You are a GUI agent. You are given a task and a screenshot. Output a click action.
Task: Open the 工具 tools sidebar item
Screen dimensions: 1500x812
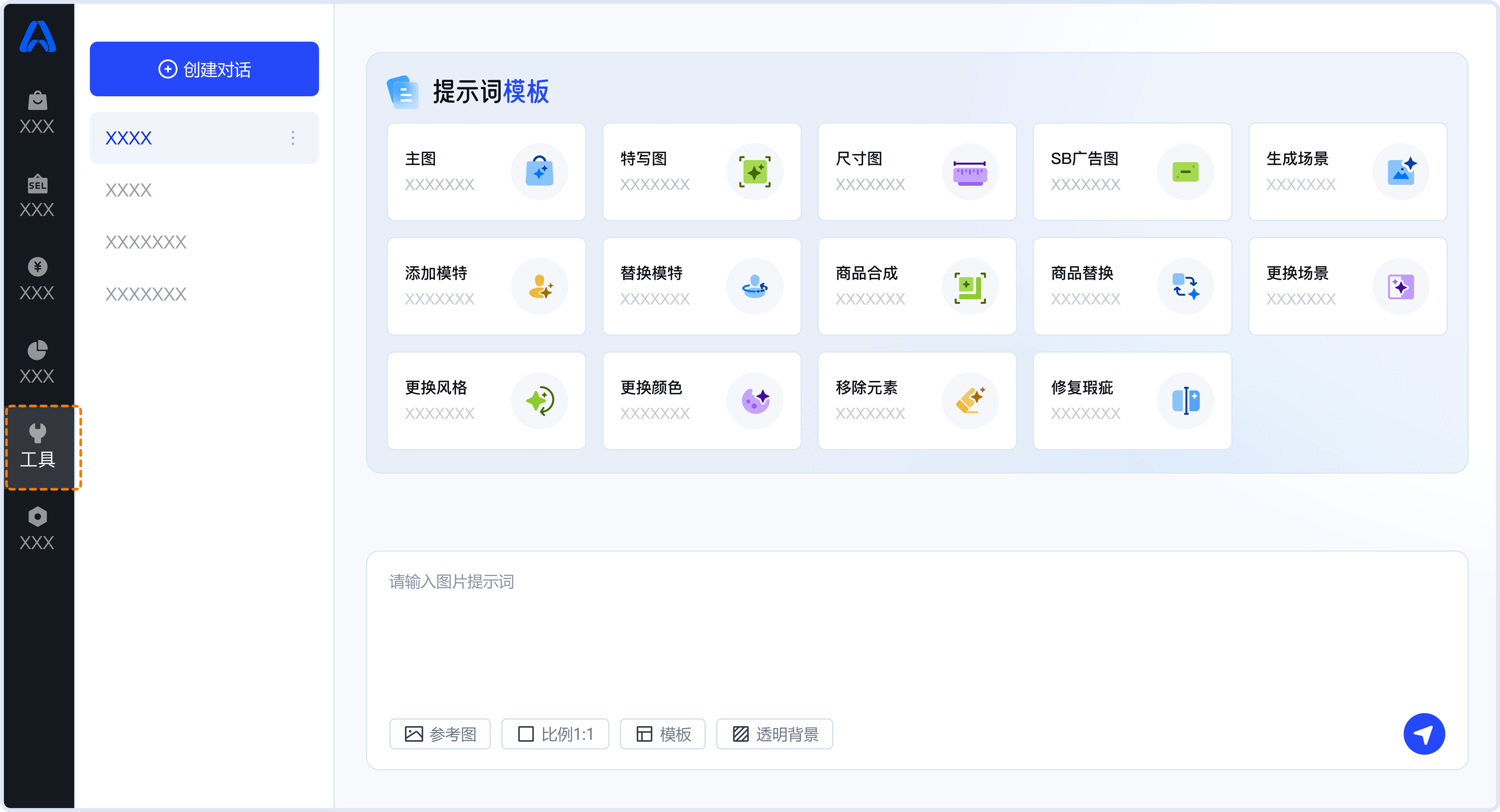coord(37,446)
